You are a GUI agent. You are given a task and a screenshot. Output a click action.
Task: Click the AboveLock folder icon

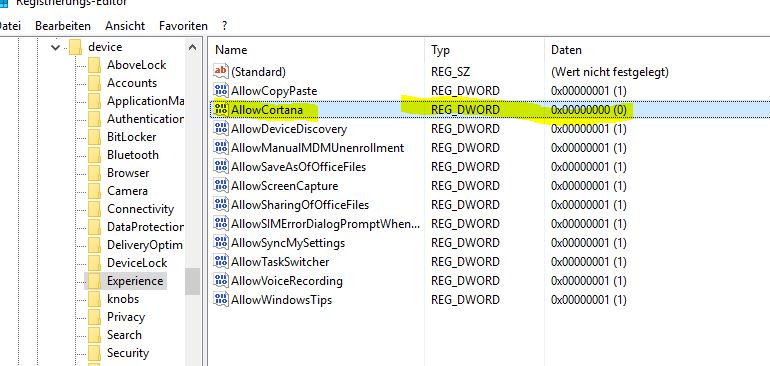[94, 65]
